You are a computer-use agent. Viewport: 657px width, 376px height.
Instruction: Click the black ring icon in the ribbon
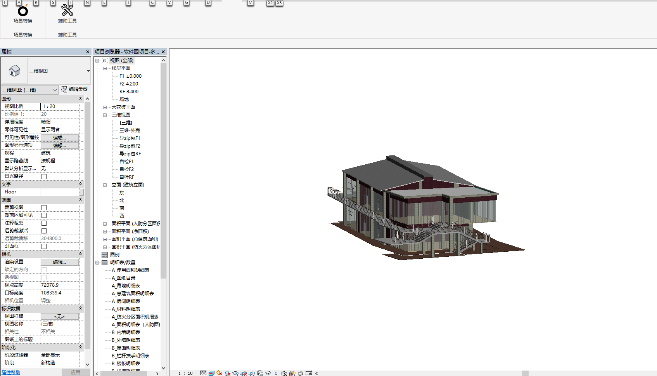pyautogui.click(x=23, y=10)
